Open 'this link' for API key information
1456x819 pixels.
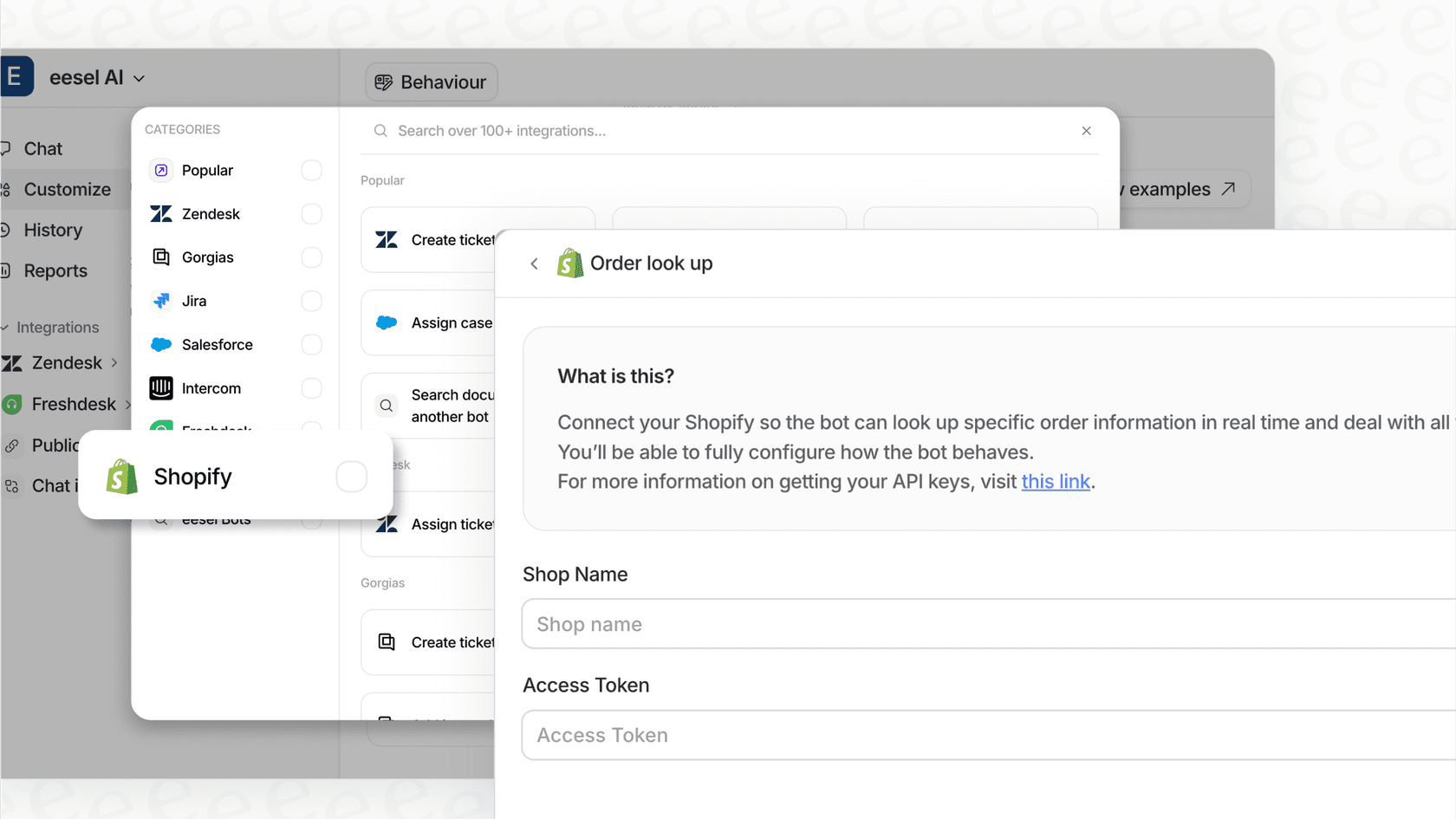coord(1056,481)
